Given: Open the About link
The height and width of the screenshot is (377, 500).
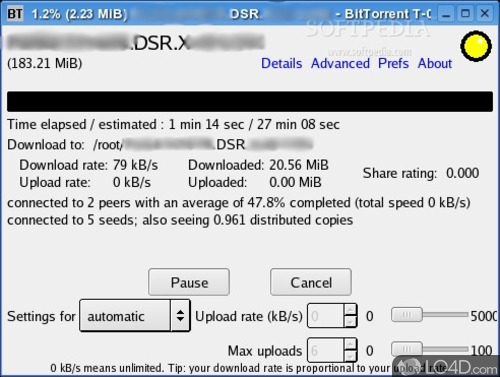Looking at the screenshot, I should pos(435,63).
